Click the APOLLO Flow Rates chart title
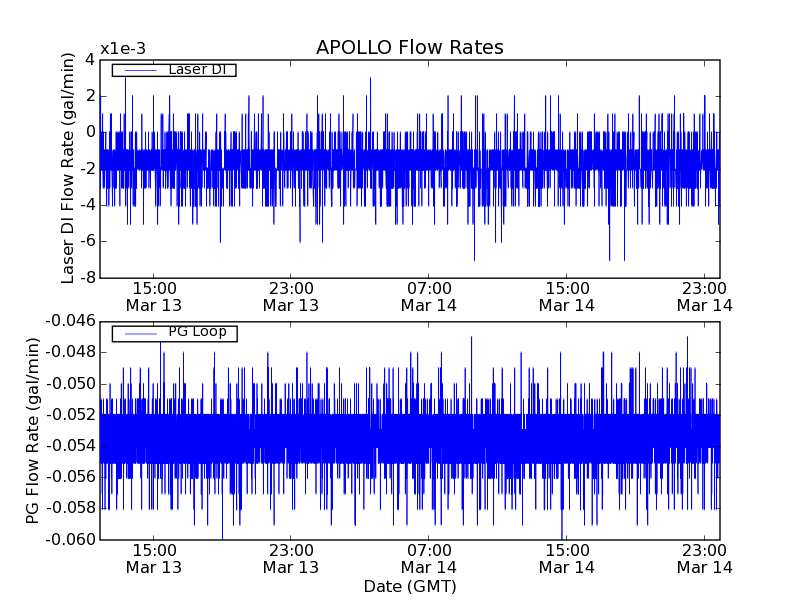Screen dimensions: 800x600 click(409, 48)
